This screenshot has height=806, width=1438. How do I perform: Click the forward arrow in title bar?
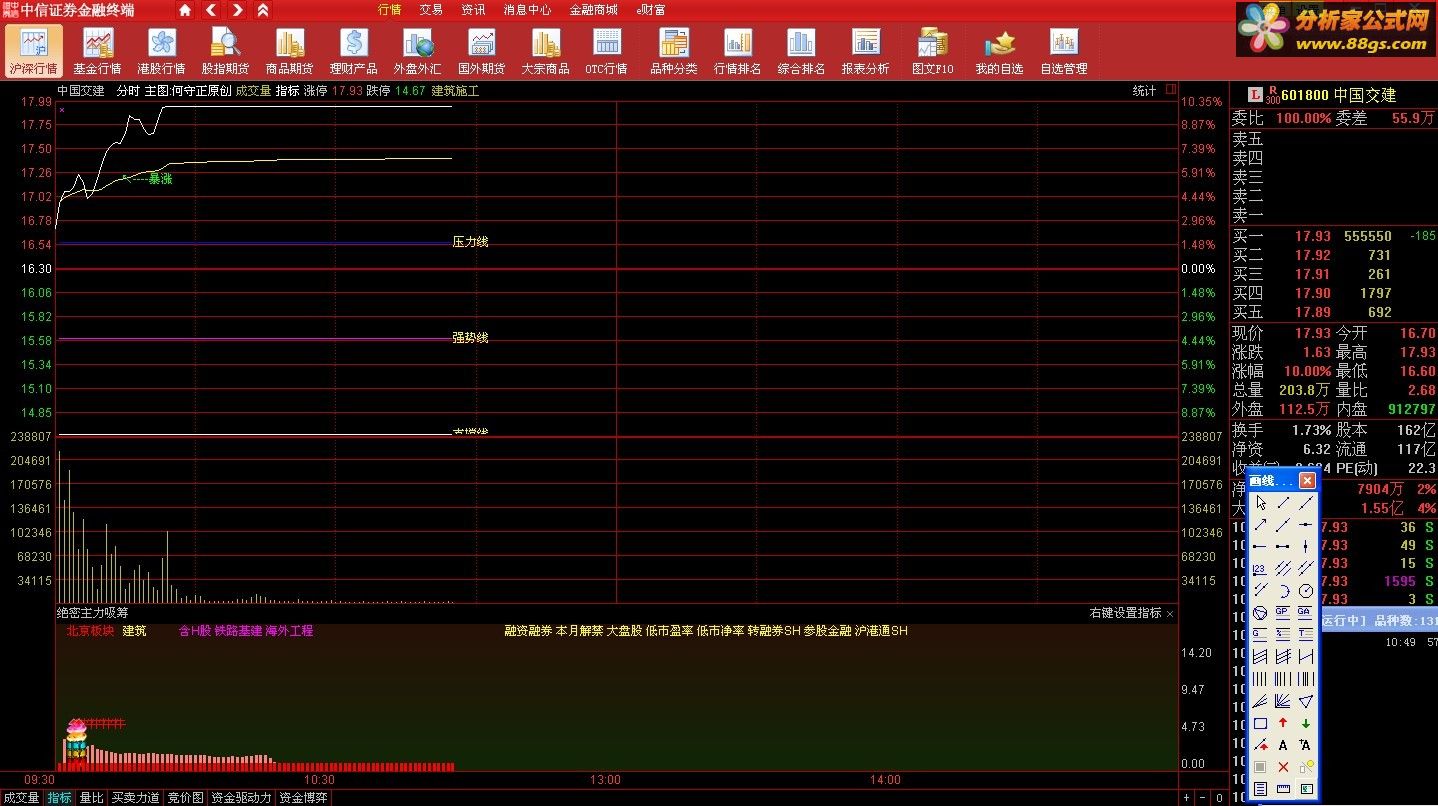[237, 10]
